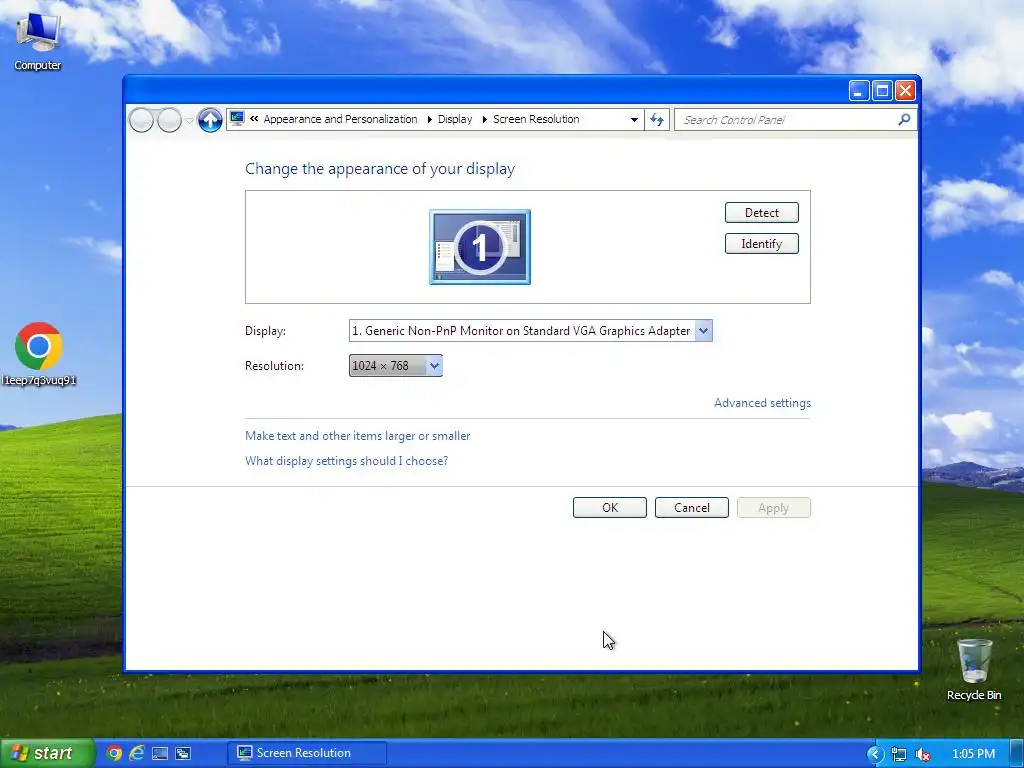Expand arrow before Display breadcrumb
Screen dimensions: 1024x768
[x=429, y=120]
